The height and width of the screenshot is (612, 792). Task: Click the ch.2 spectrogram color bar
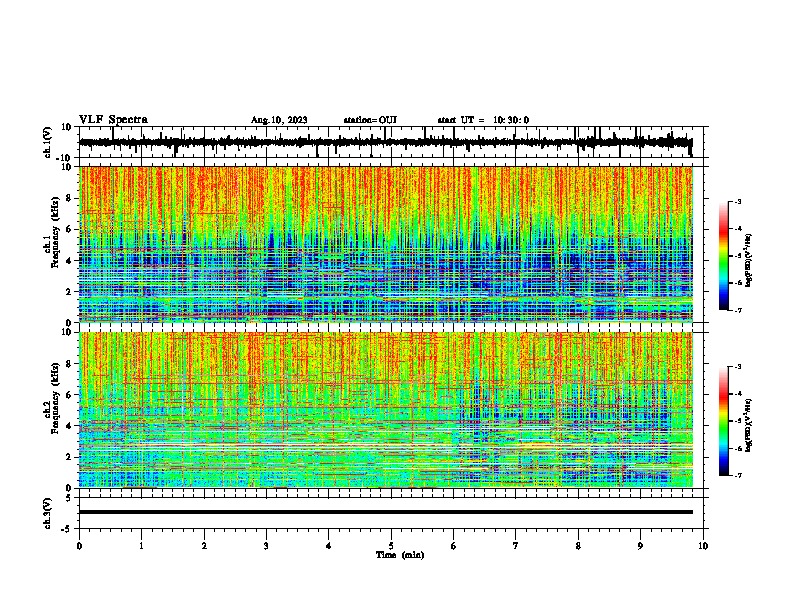coord(724,421)
